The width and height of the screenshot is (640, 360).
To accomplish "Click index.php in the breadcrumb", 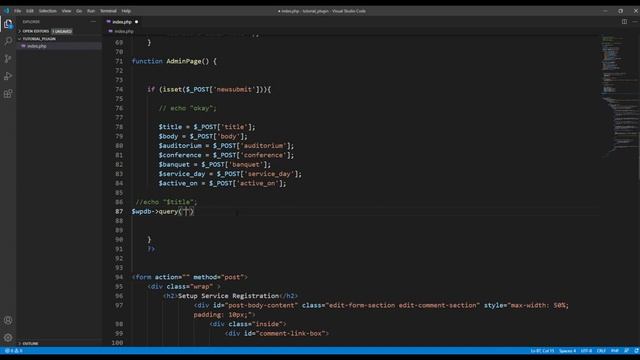I will pos(124,31).
